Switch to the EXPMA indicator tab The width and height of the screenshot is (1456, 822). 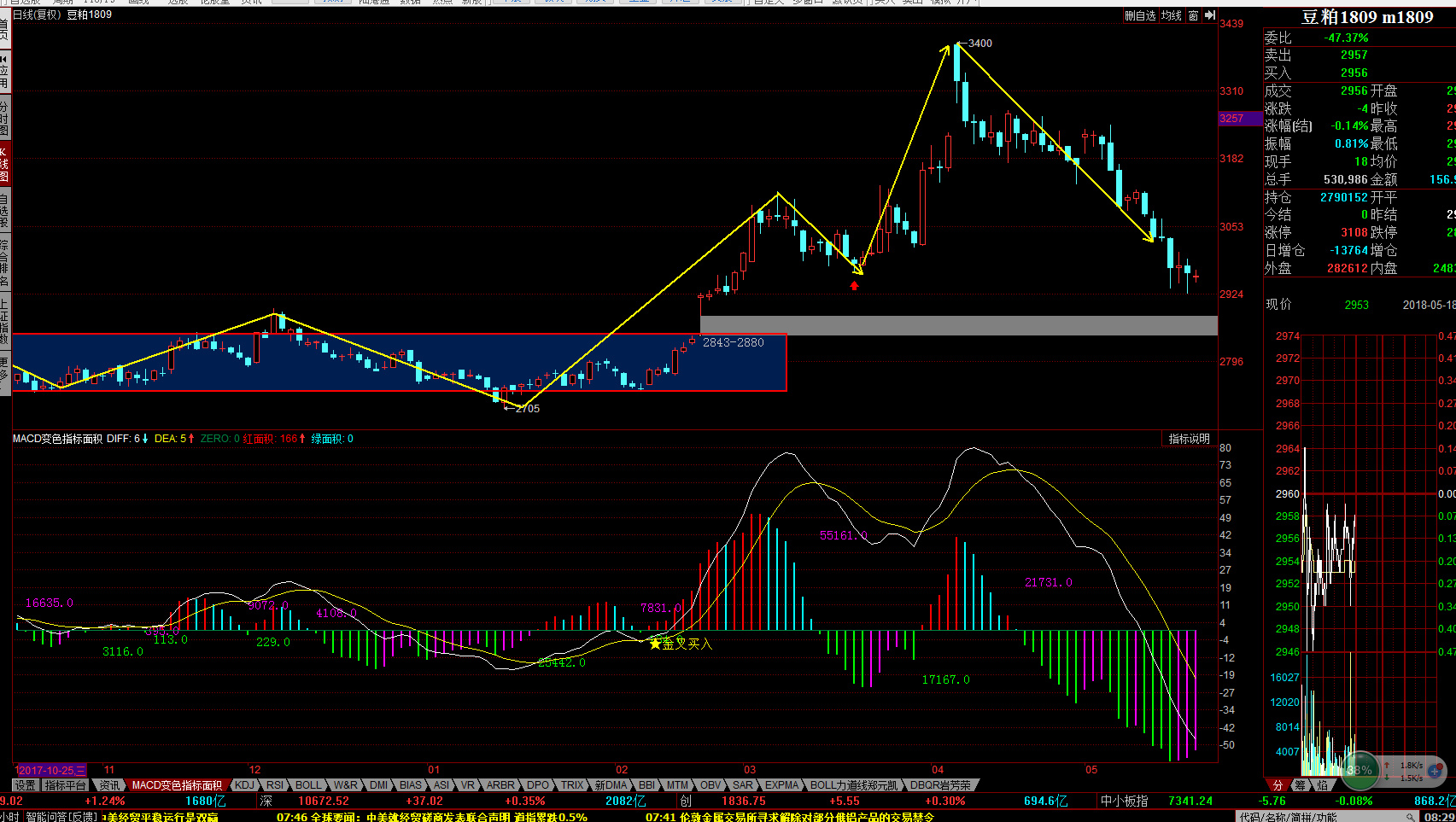(781, 785)
